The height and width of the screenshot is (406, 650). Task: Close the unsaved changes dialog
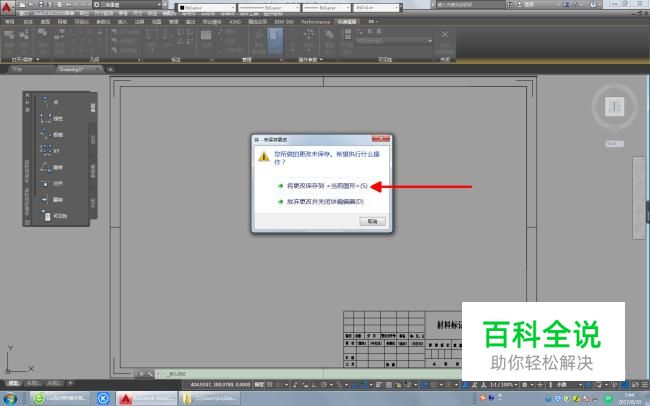(x=381, y=139)
